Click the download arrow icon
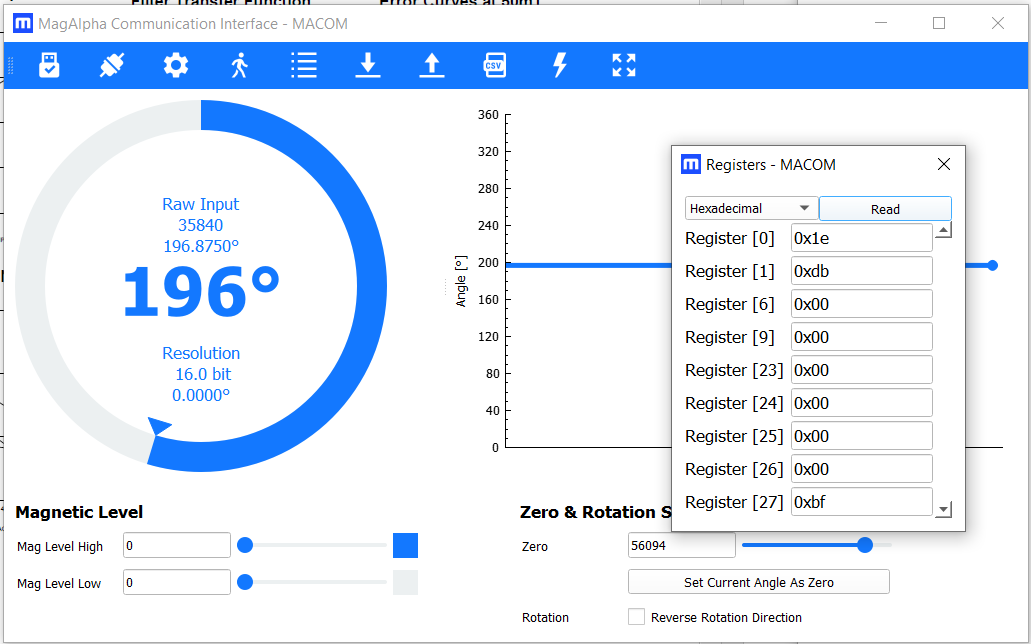1031x644 pixels. [x=368, y=66]
